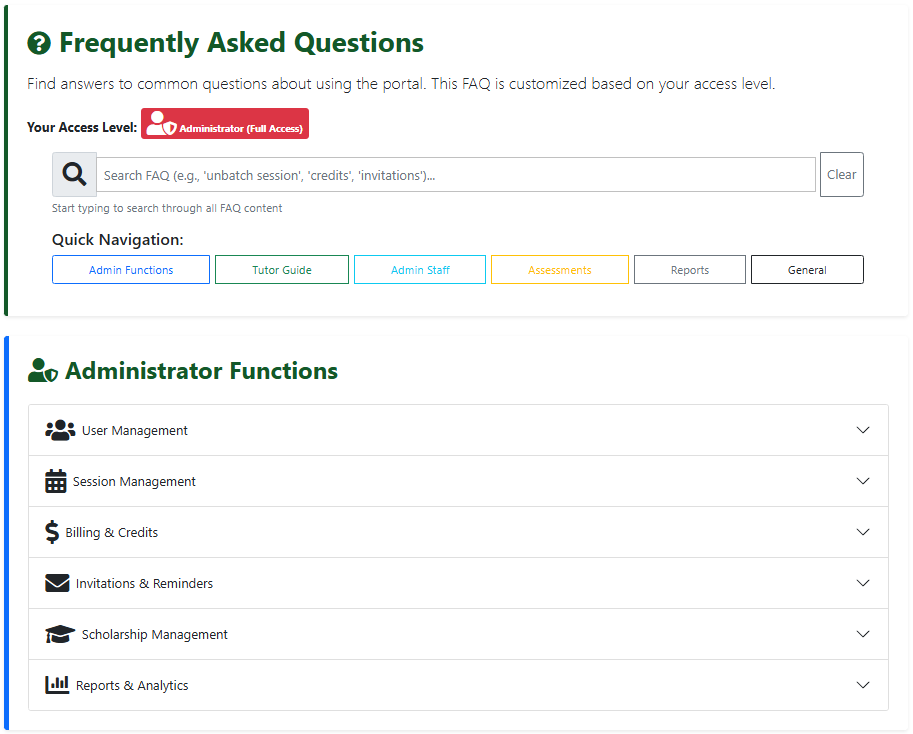Expand the User Management chevron
The width and height of the screenshot is (913, 734).
pos(863,430)
